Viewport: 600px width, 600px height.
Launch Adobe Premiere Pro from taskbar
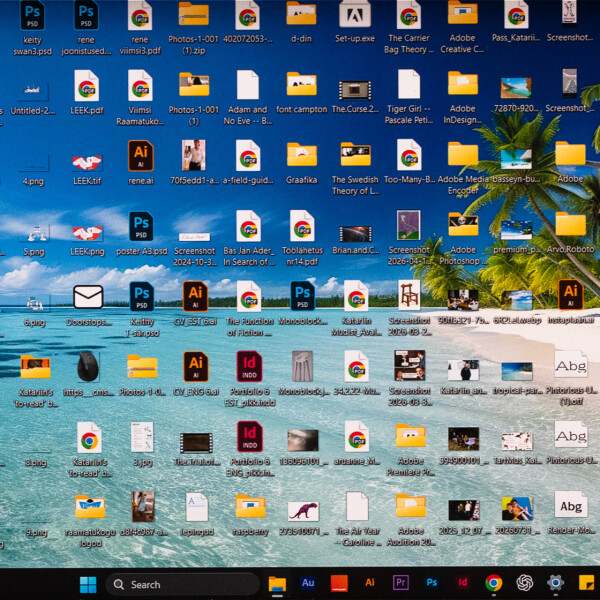[401, 582]
